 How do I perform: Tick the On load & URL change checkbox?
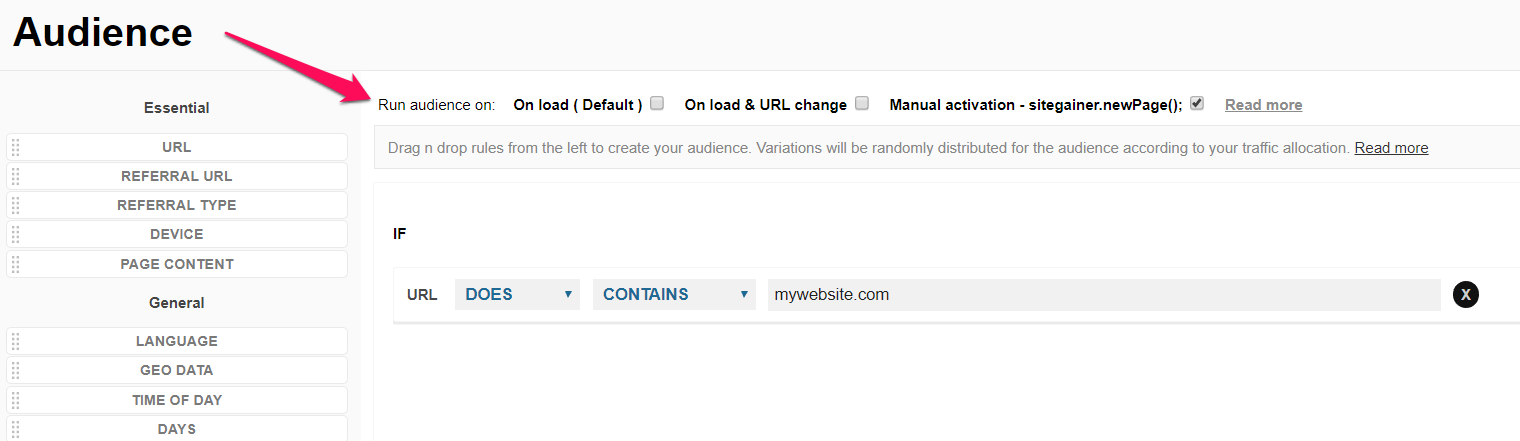click(x=862, y=103)
